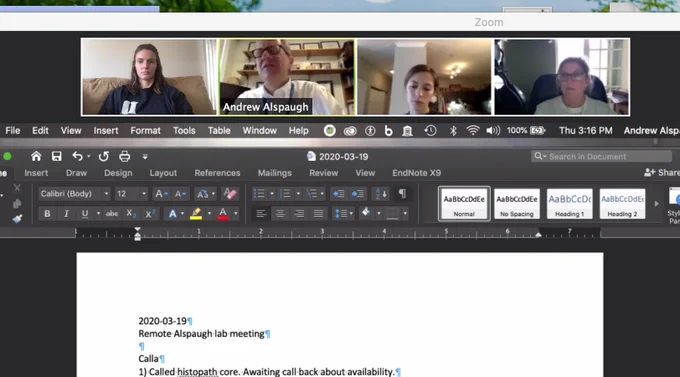Toggle strikethrough formatting
This screenshot has height=377, width=680.
click(x=112, y=213)
